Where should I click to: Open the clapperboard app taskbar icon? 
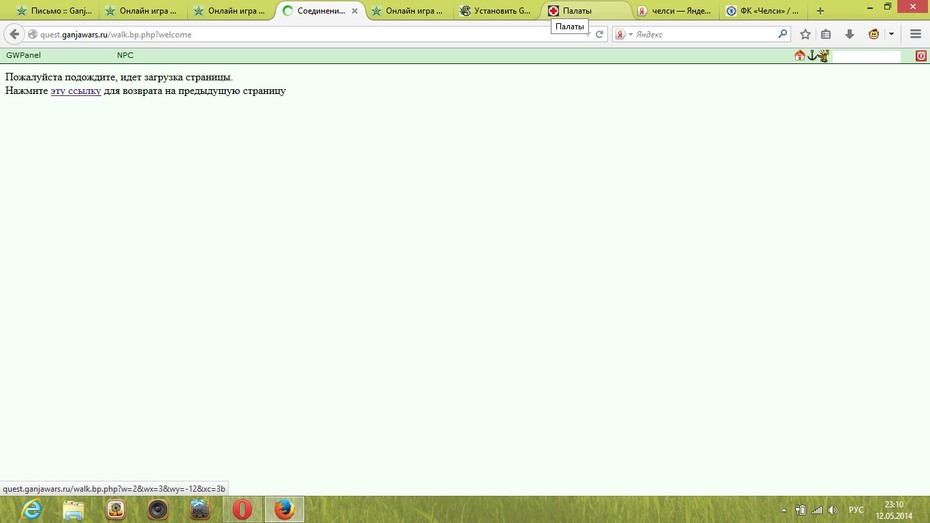pyautogui.click(x=200, y=509)
